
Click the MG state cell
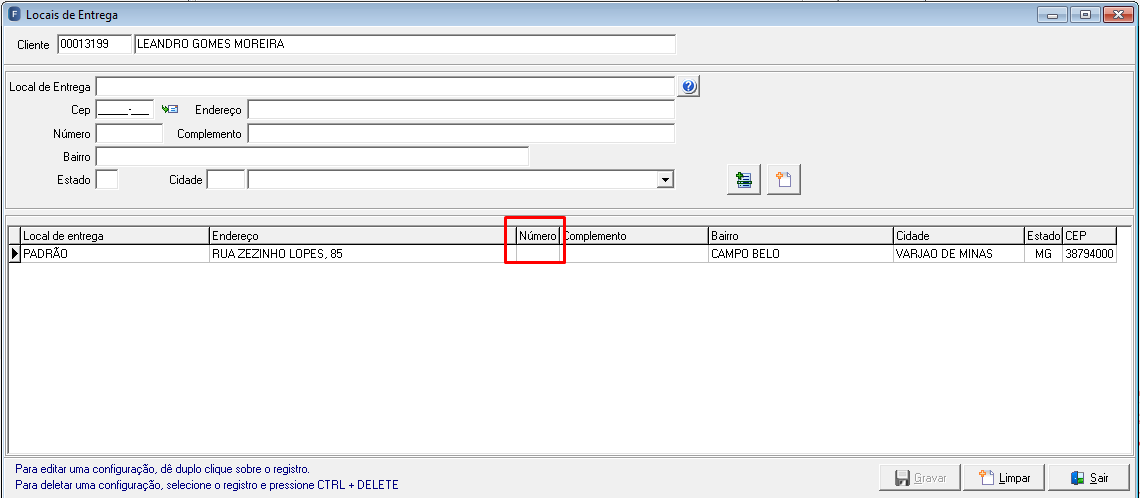point(1043,254)
